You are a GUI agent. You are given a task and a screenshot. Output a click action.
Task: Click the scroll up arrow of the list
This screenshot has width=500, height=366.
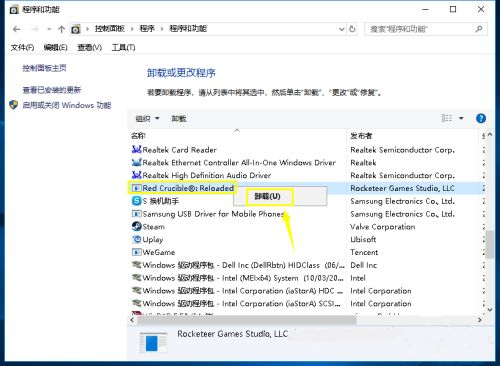pos(490,135)
